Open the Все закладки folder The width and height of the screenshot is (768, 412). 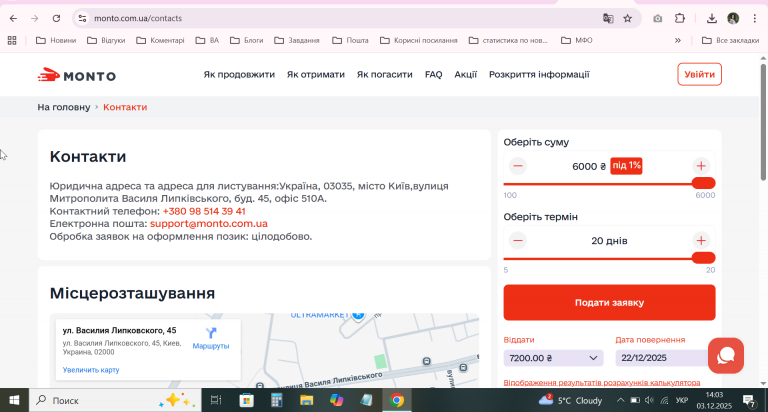tap(730, 40)
